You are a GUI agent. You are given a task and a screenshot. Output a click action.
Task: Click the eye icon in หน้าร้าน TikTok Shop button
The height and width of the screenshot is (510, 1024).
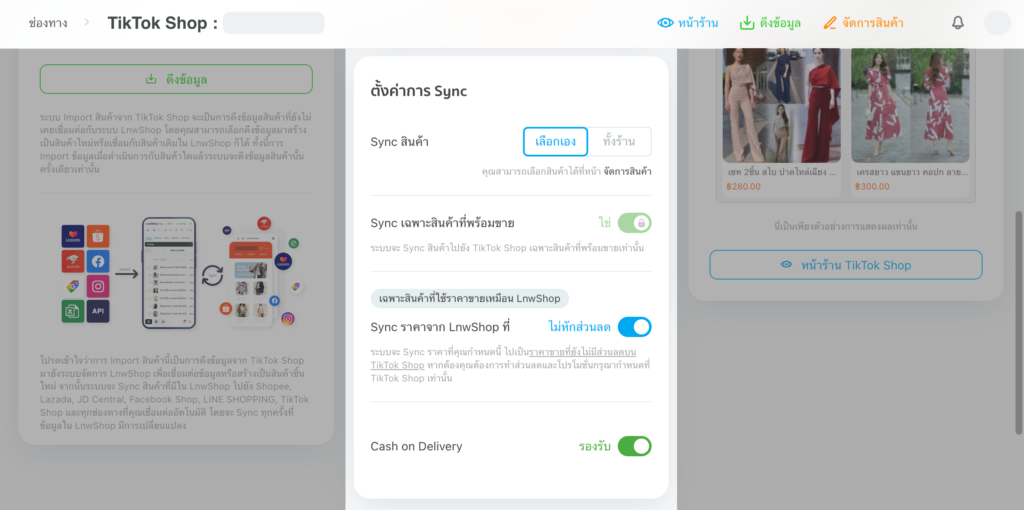point(786,265)
